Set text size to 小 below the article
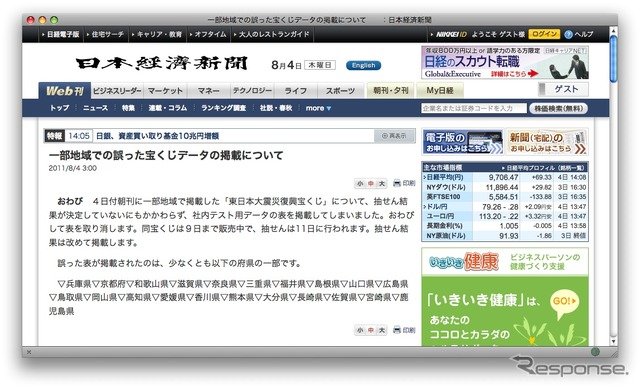 click(x=360, y=330)
